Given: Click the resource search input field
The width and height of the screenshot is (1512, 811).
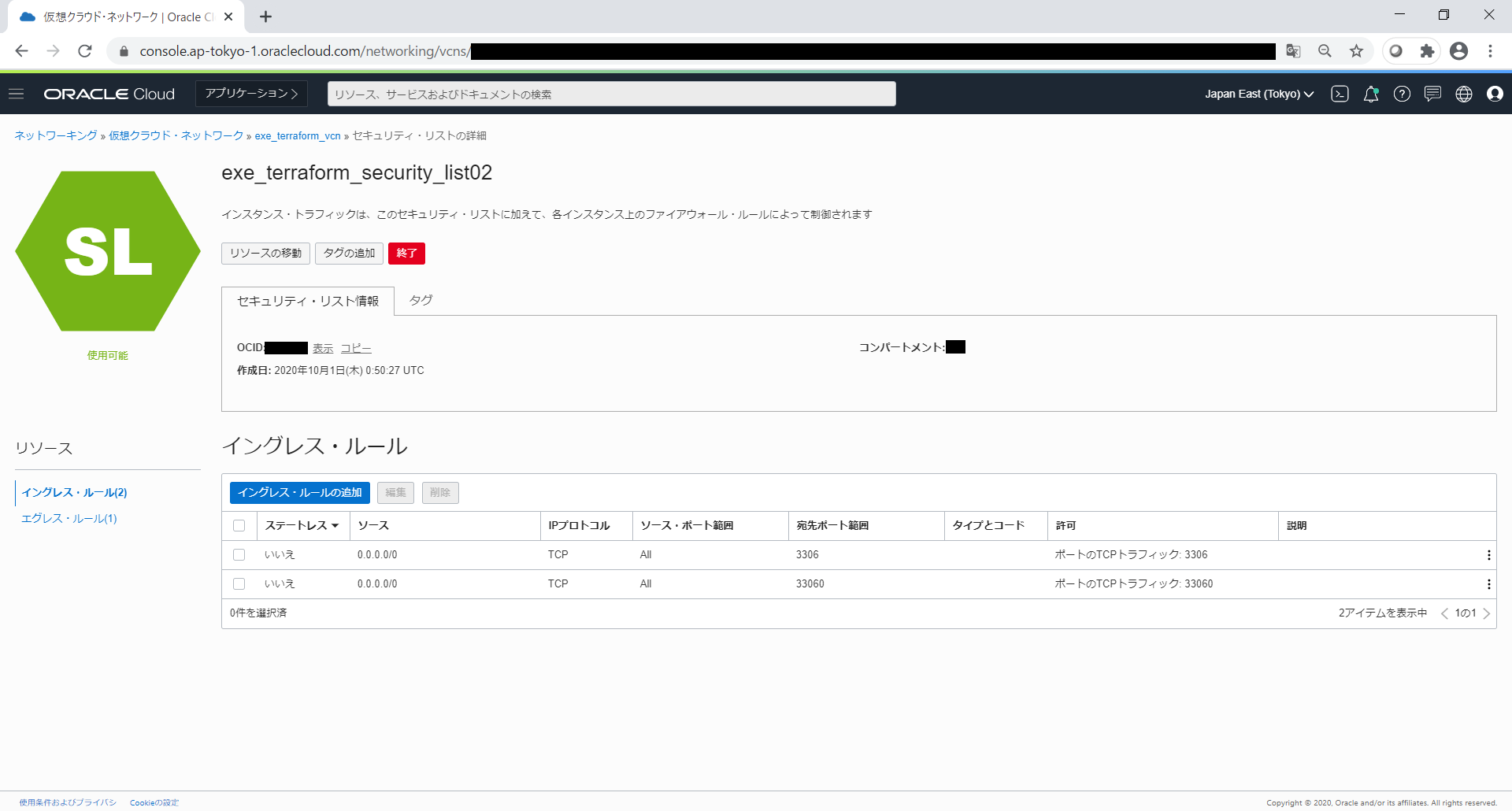Looking at the screenshot, I should [x=611, y=94].
